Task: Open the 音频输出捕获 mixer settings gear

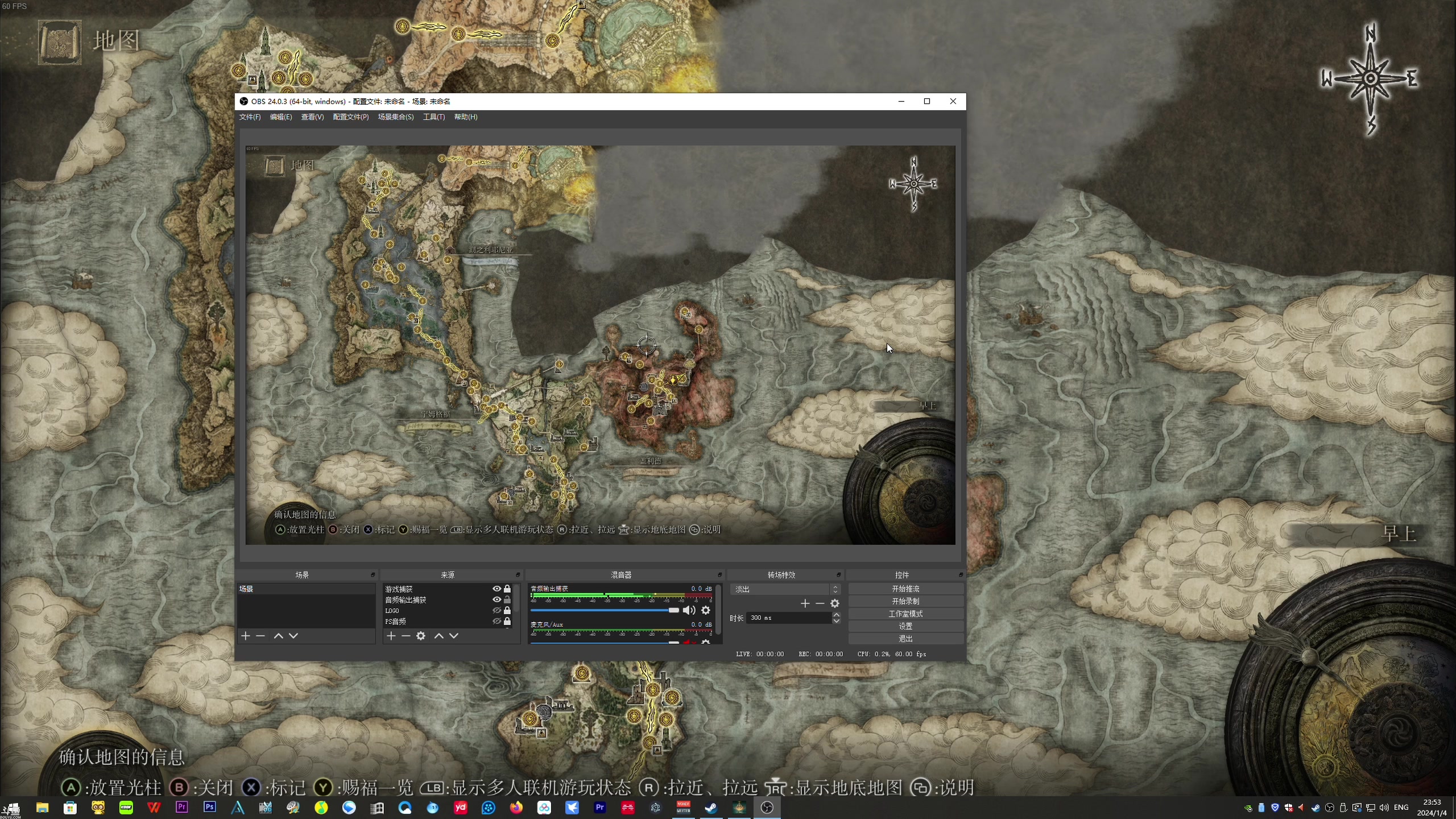Action: pos(706,610)
